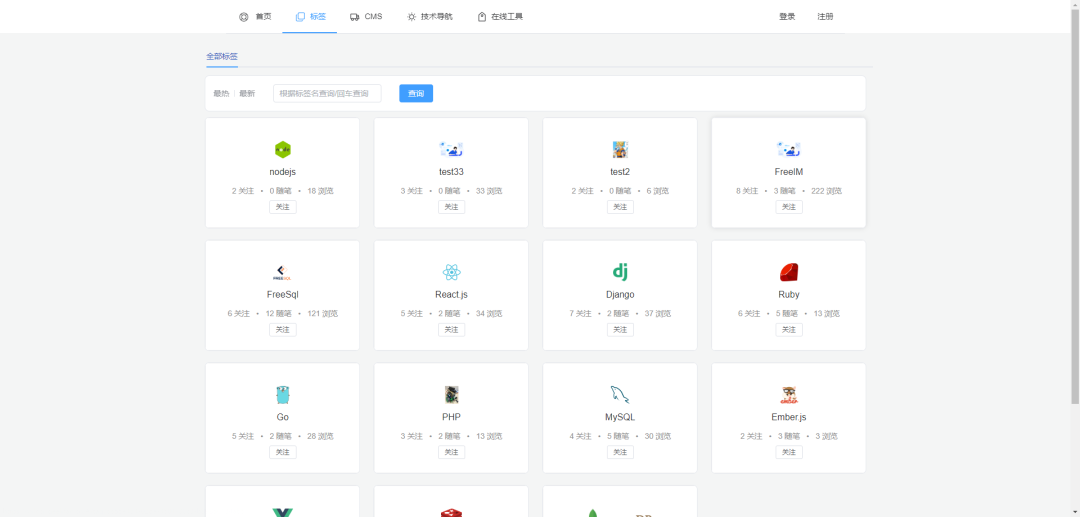Follow the FreeIM tag

point(788,207)
